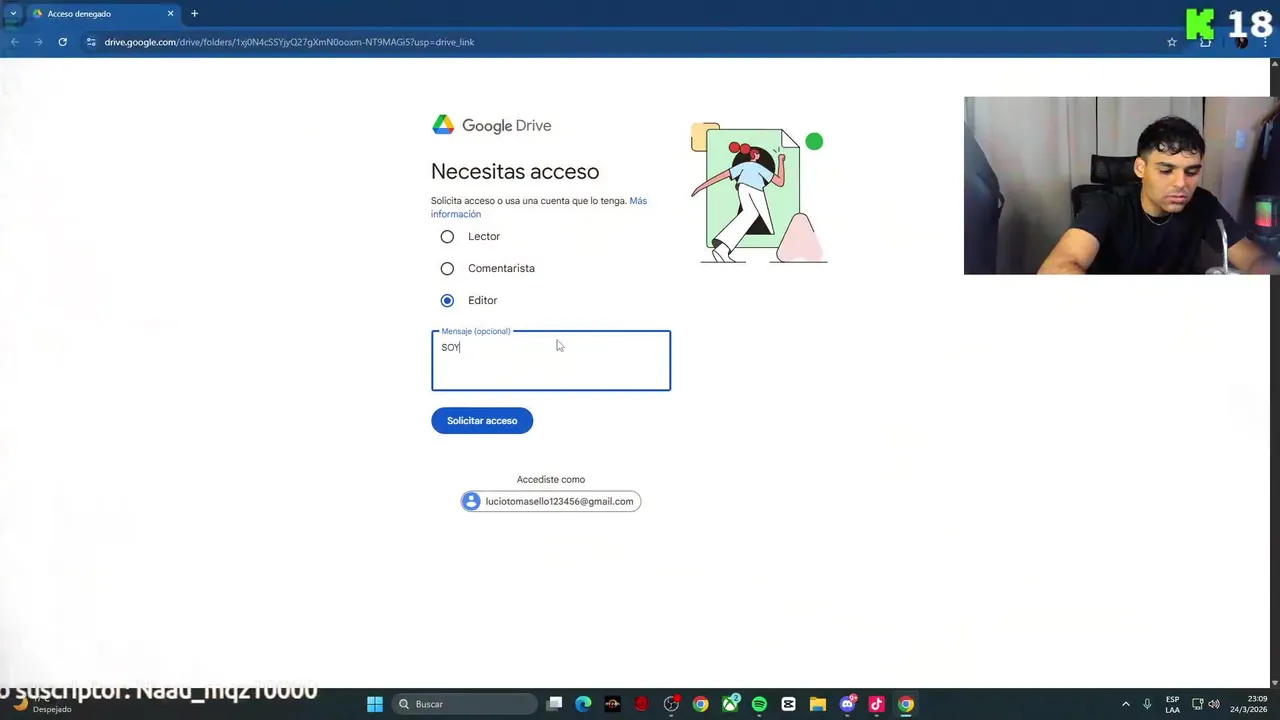Click the Google Drive logo
Viewport: 1280px width, 720px height.
pos(491,126)
